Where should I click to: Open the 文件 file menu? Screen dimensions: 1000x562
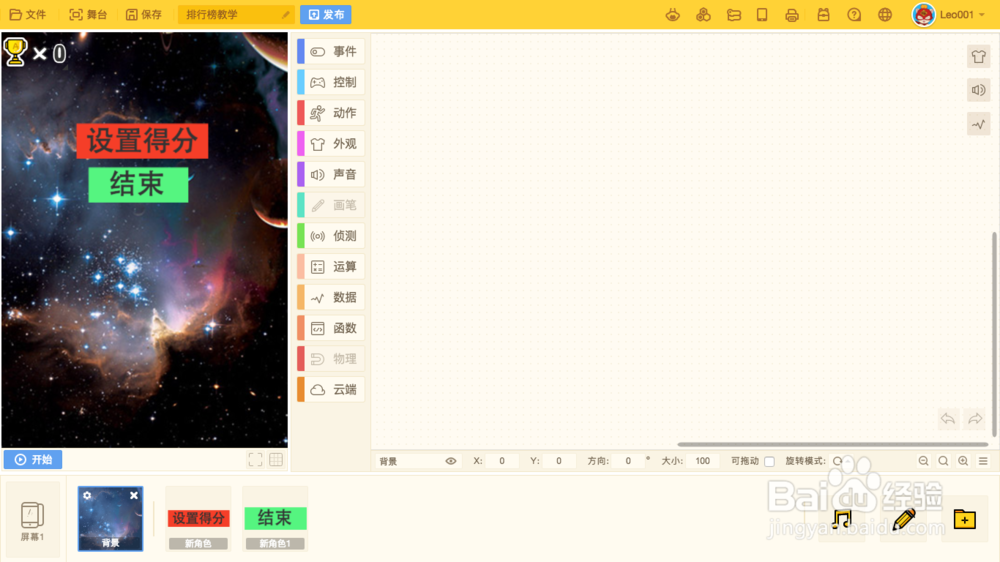point(28,14)
